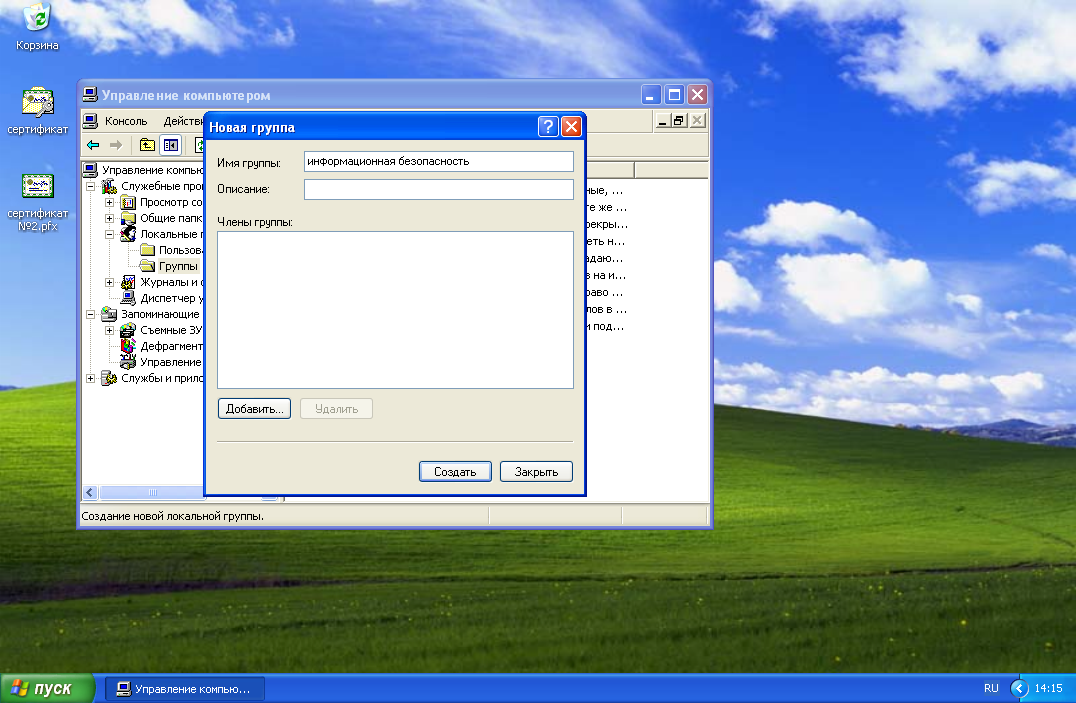Click the Управление компьютером root node icon
The height and width of the screenshot is (703, 1076).
[90, 170]
